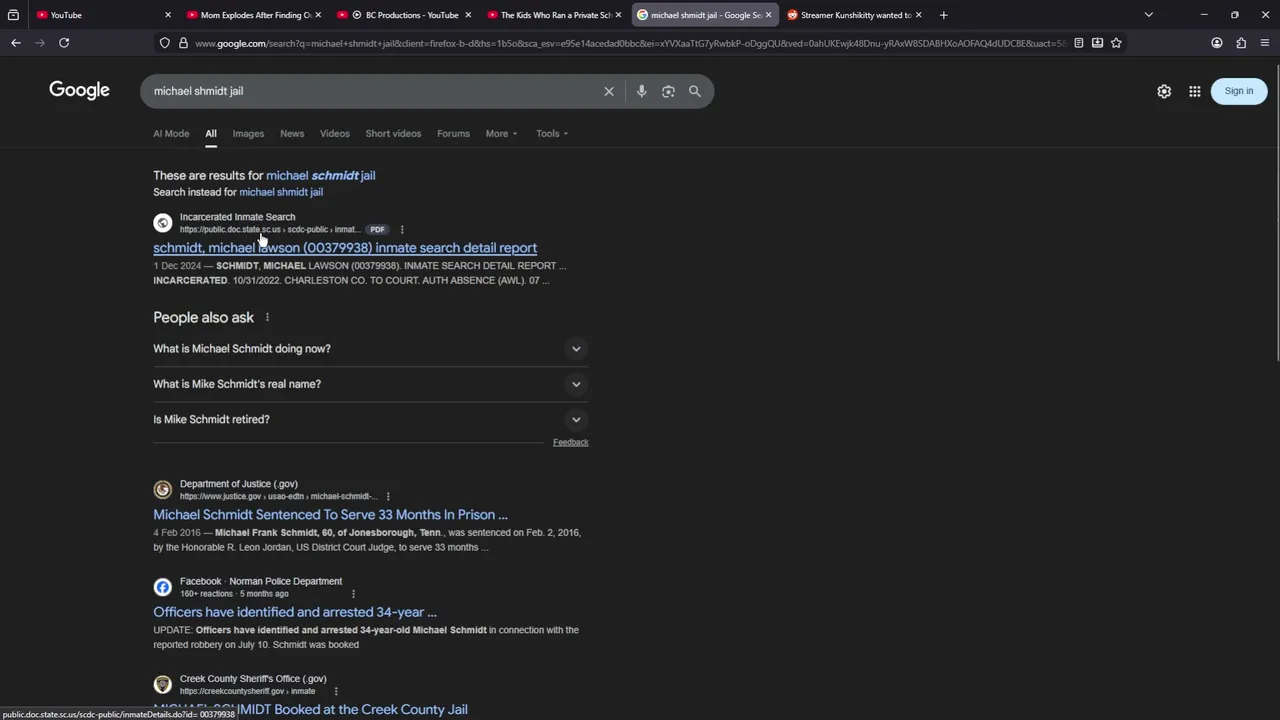Expand 'Is Mike Schmidt retired?' question
Viewport: 1280px width, 720px height.
click(x=370, y=419)
